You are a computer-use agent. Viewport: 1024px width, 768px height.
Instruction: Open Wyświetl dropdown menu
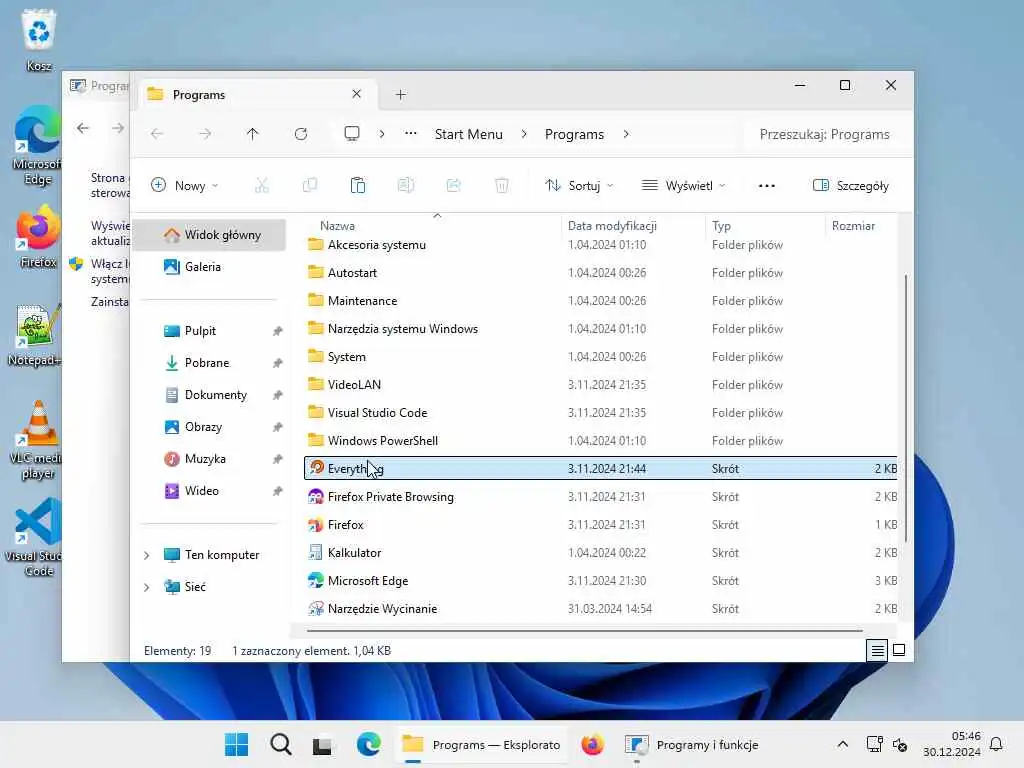(x=684, y=185)
